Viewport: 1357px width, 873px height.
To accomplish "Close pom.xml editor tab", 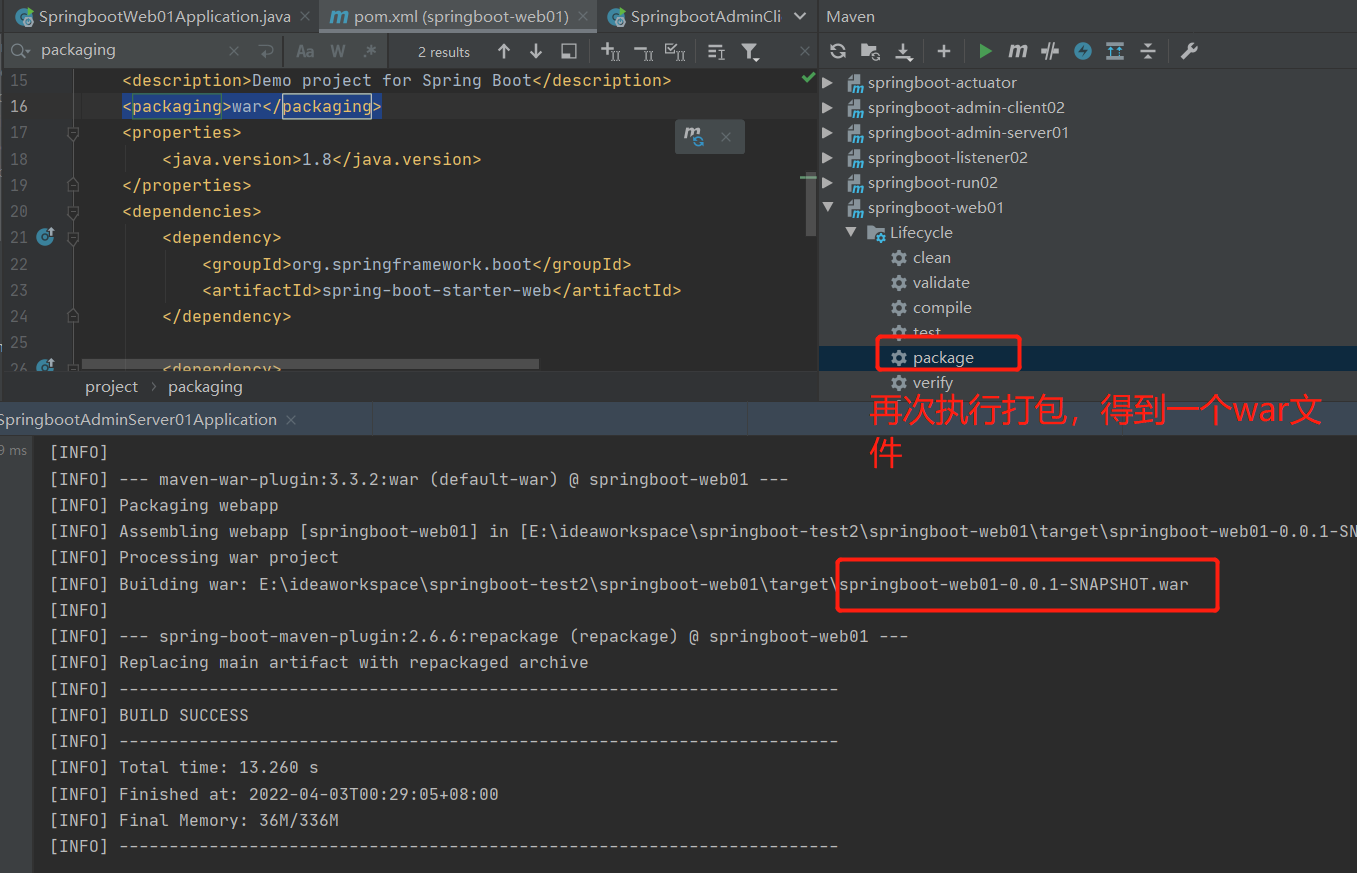I will (x=584, y=17).
